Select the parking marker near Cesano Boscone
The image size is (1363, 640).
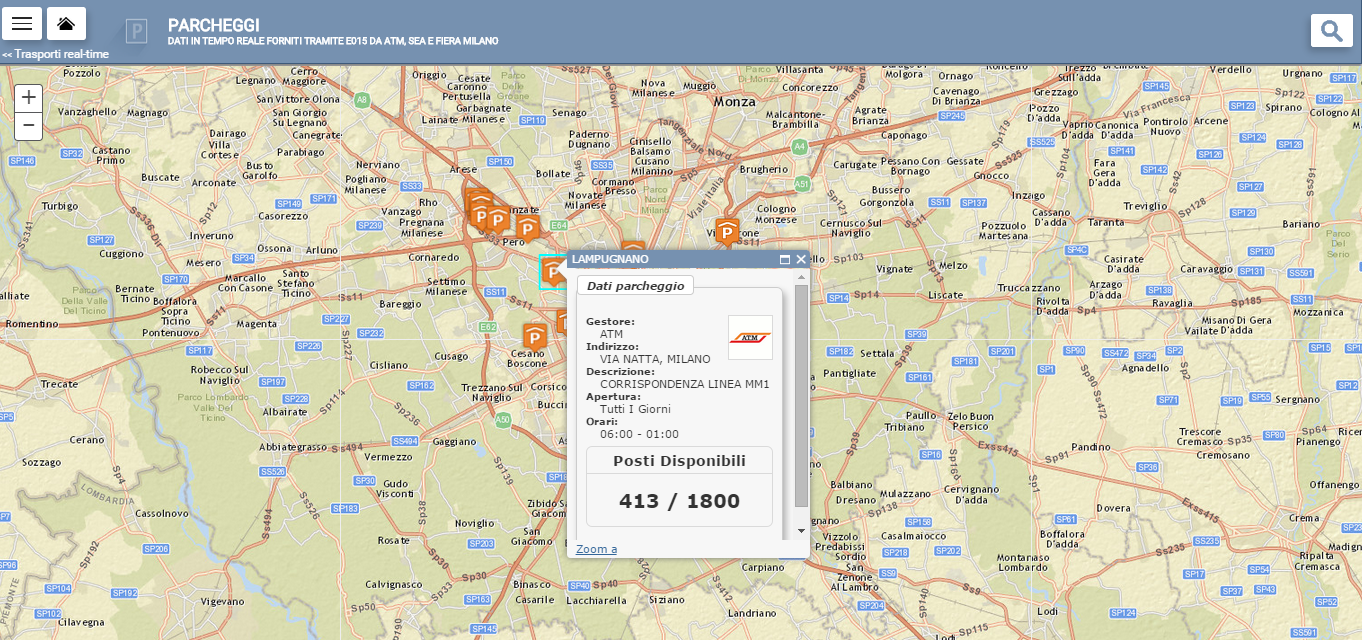[535, 337]
